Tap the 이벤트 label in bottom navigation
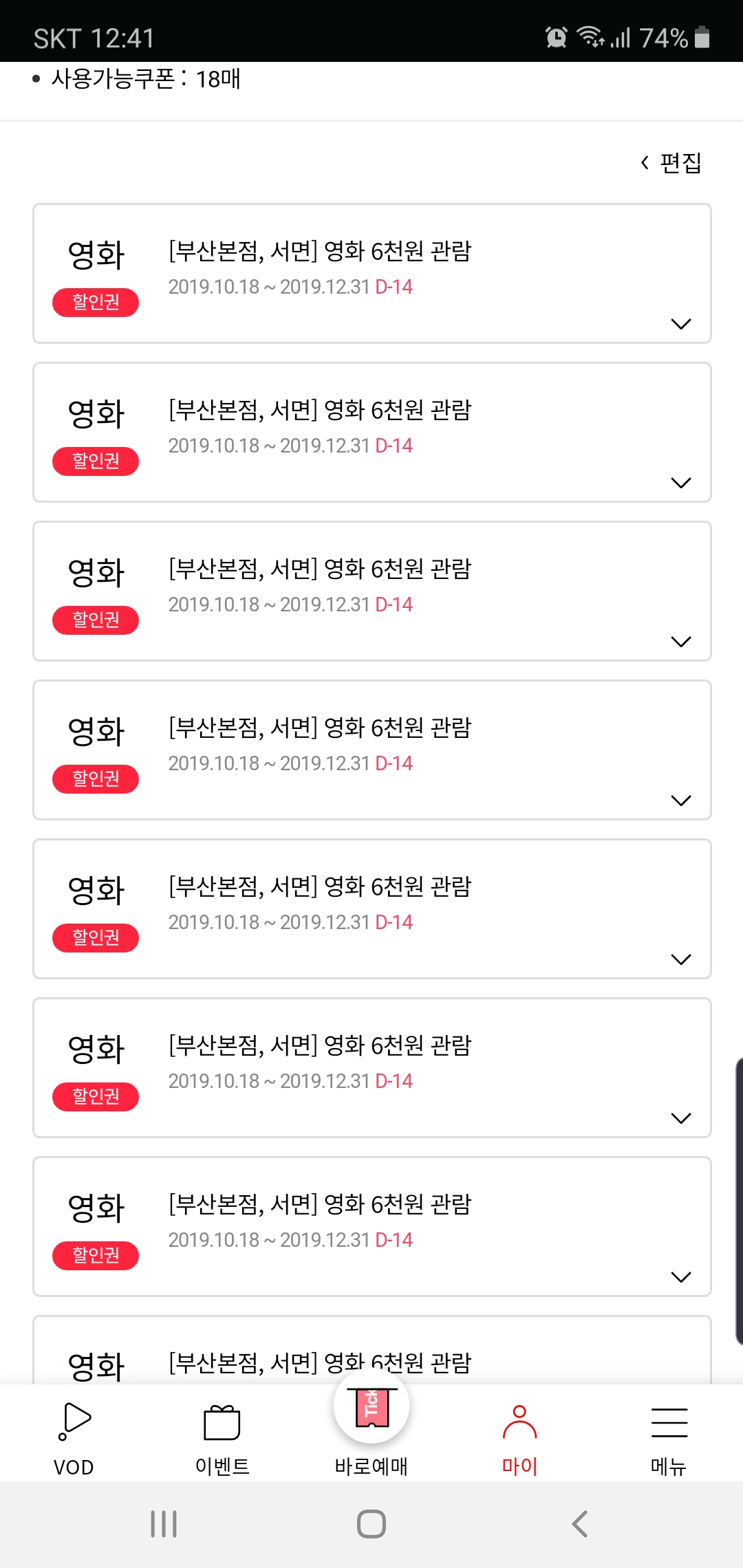The height and width of the screenshot is (1568, 743). [x=222, y=1466]
